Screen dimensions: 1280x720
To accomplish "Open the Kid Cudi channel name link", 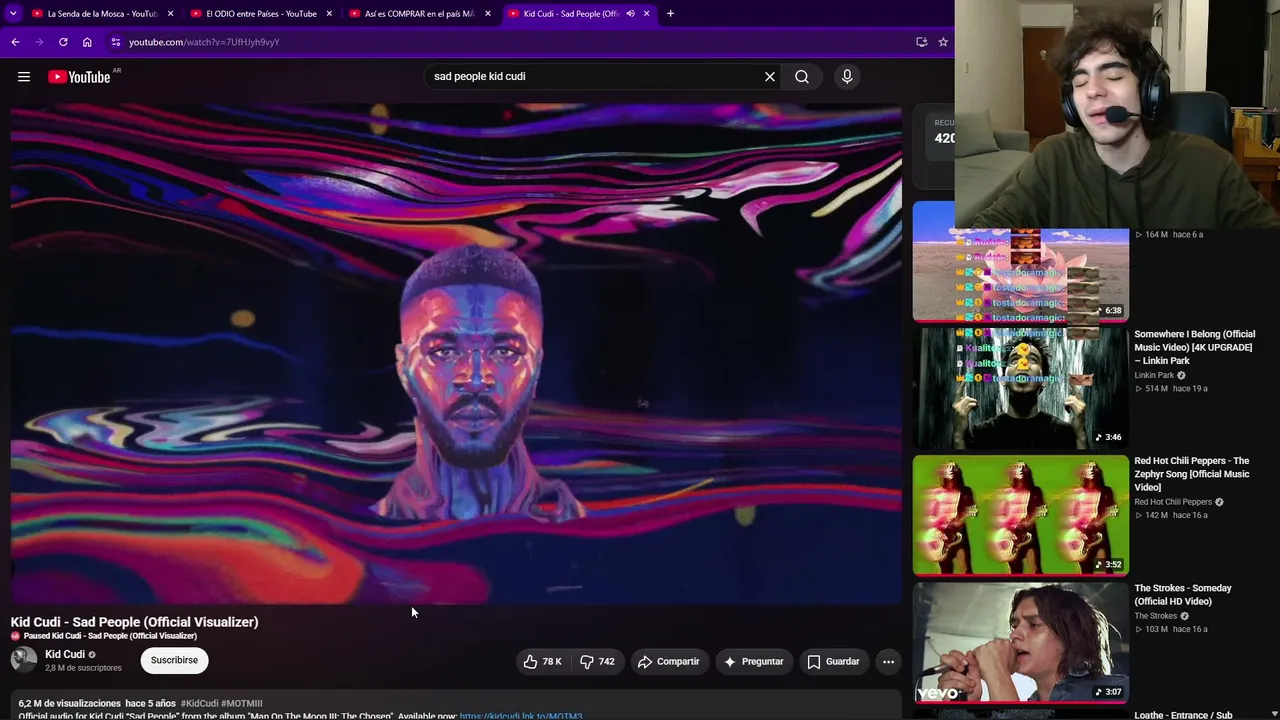I will pos(65,654).
